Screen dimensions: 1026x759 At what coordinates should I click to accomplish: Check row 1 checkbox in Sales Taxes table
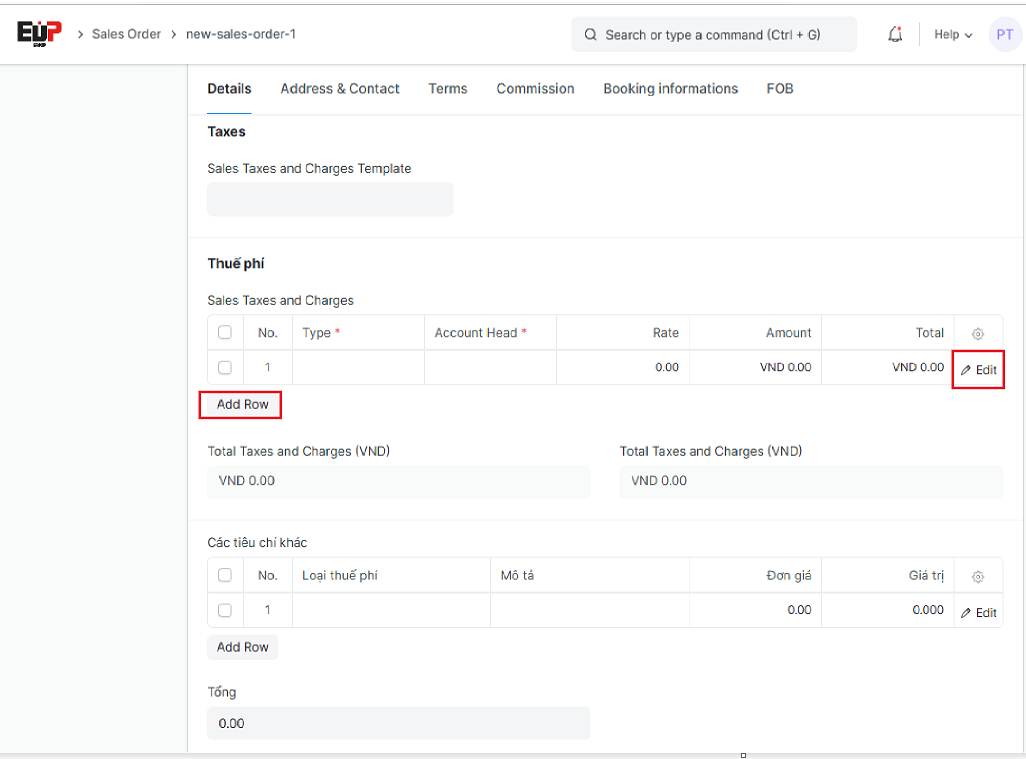[225, 368]
